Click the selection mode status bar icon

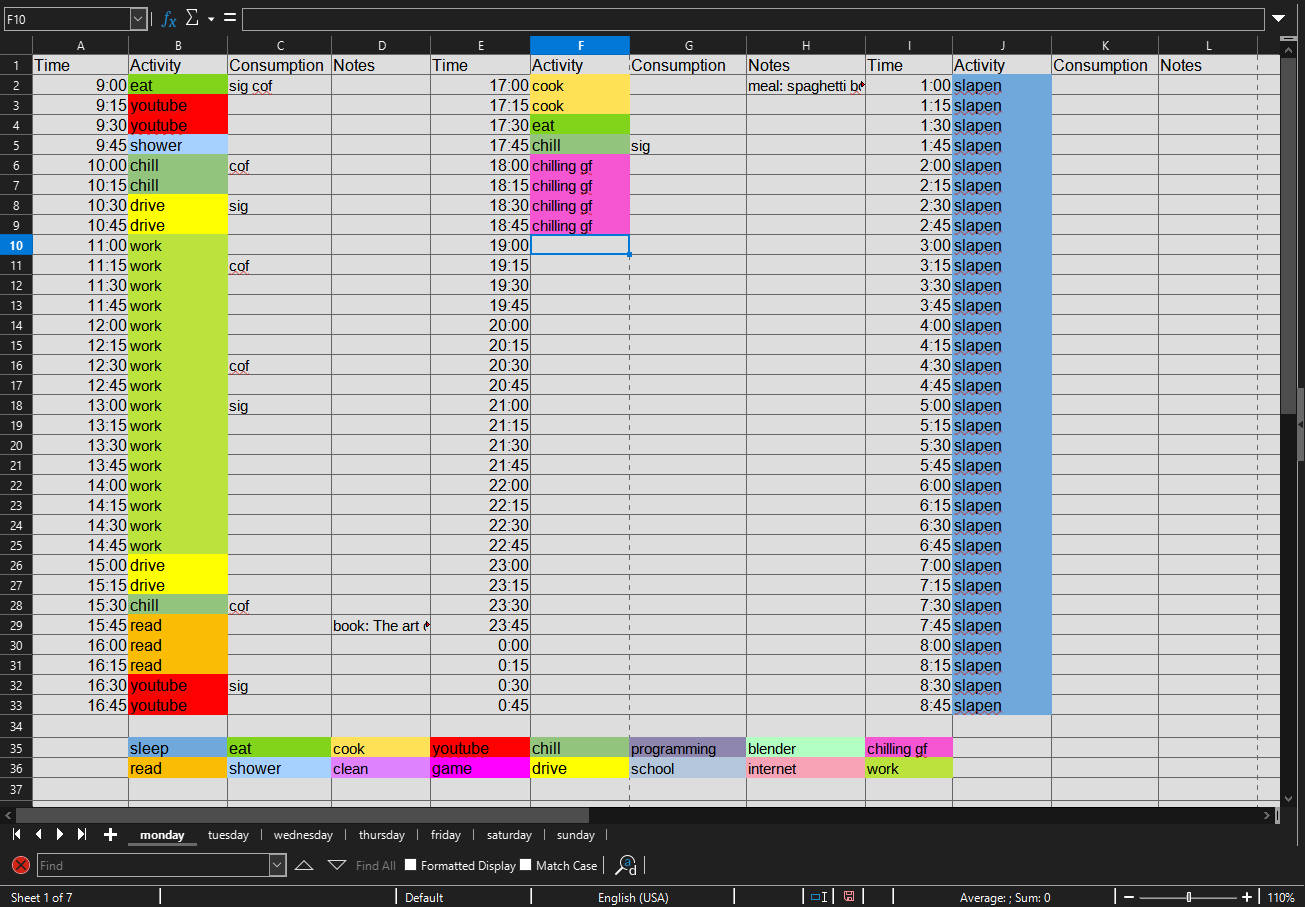(818, 897)
